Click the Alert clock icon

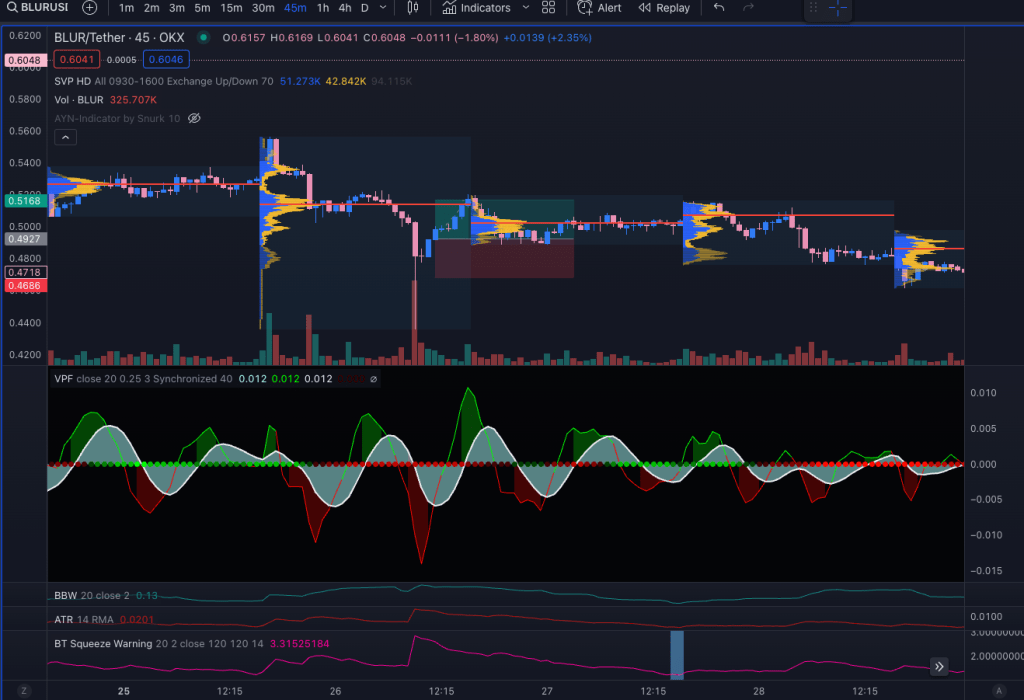point(585,8)
